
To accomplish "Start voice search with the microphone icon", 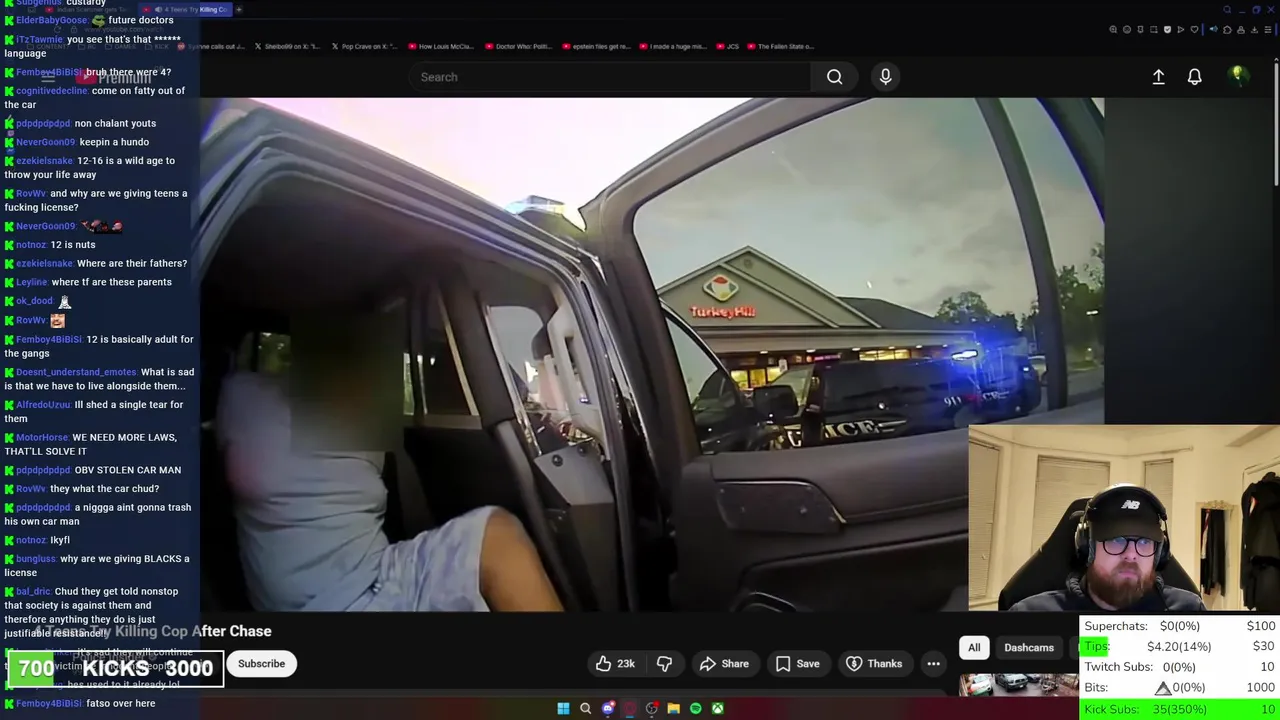I will click(x=885, y=77).
